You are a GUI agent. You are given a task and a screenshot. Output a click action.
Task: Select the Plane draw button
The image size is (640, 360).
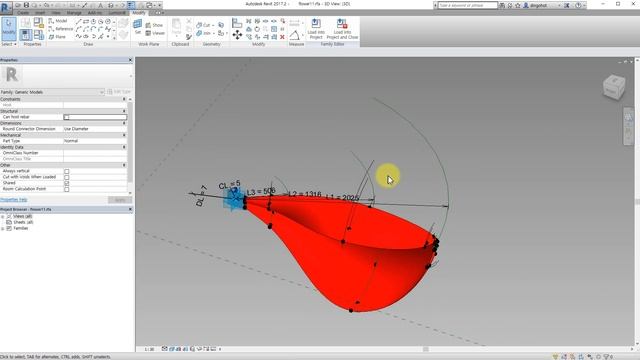[57, 37]
